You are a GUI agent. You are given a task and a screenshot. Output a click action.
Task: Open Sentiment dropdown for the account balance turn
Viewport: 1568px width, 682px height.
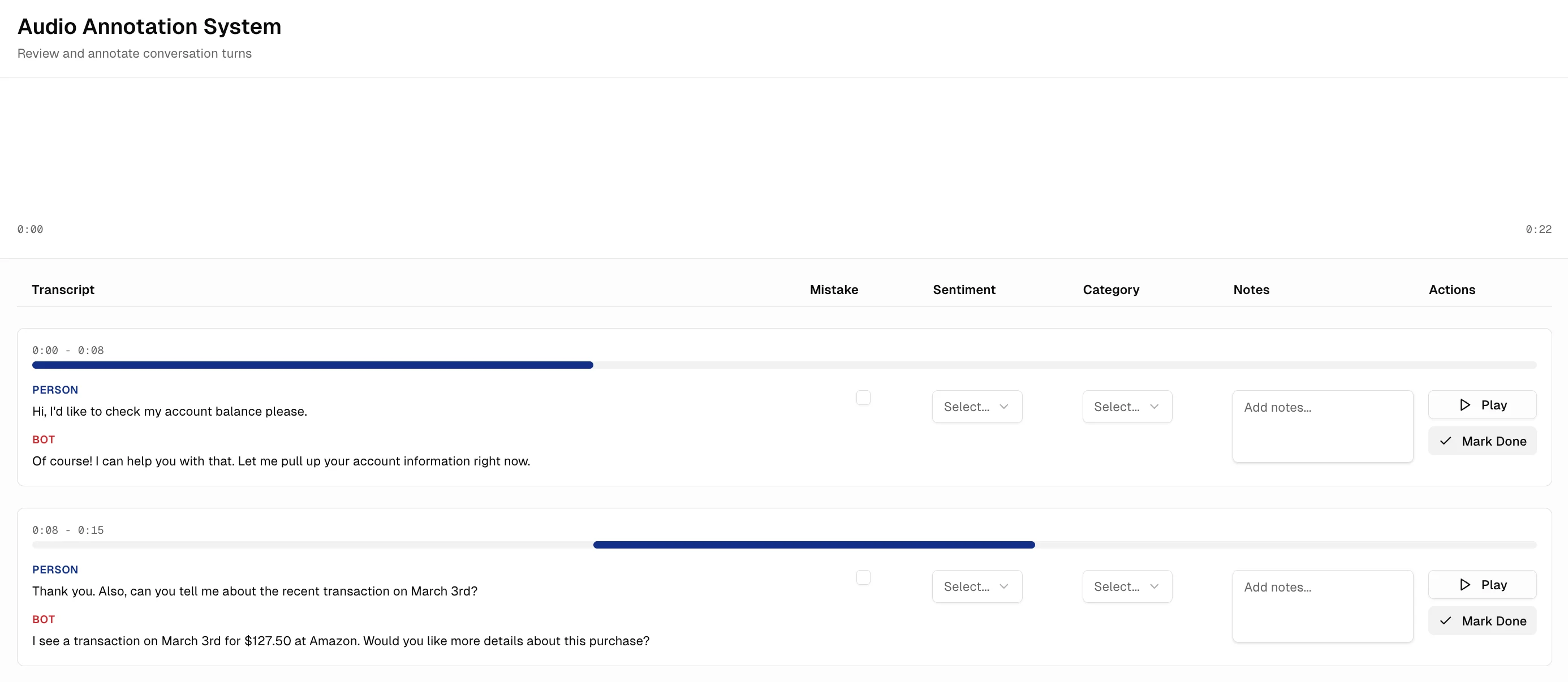[x=976, y=407]
